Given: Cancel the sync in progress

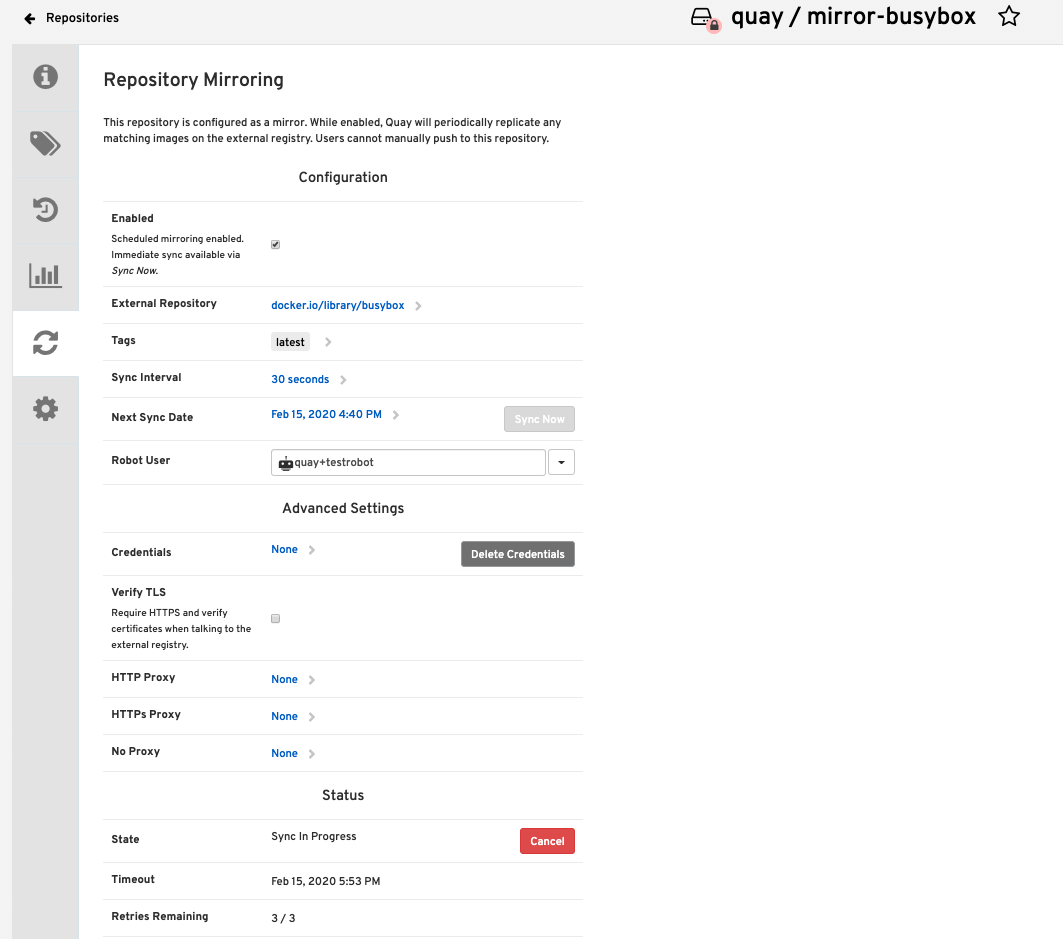Looking at the screenshot, I should pyautogui.click(x=547, y=841).
